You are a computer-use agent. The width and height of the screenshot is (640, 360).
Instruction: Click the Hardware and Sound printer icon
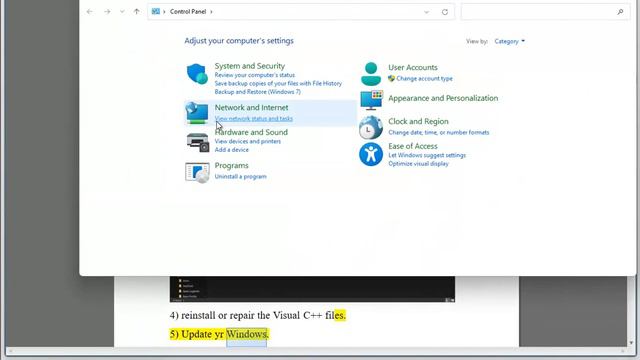[x=198, y=142]
